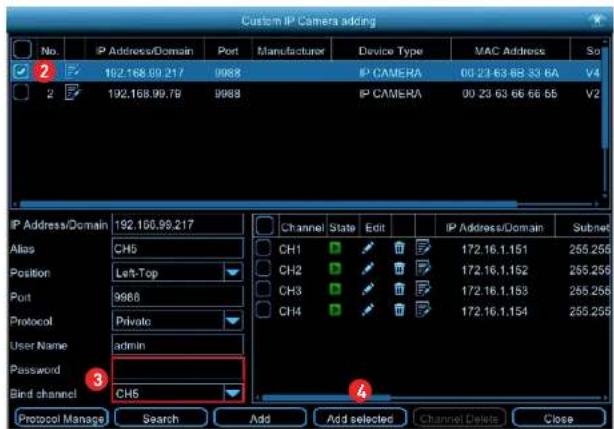Viewport: 614px width, 429px height.
Task: Click the Add selected button
Action: [360, 418]
